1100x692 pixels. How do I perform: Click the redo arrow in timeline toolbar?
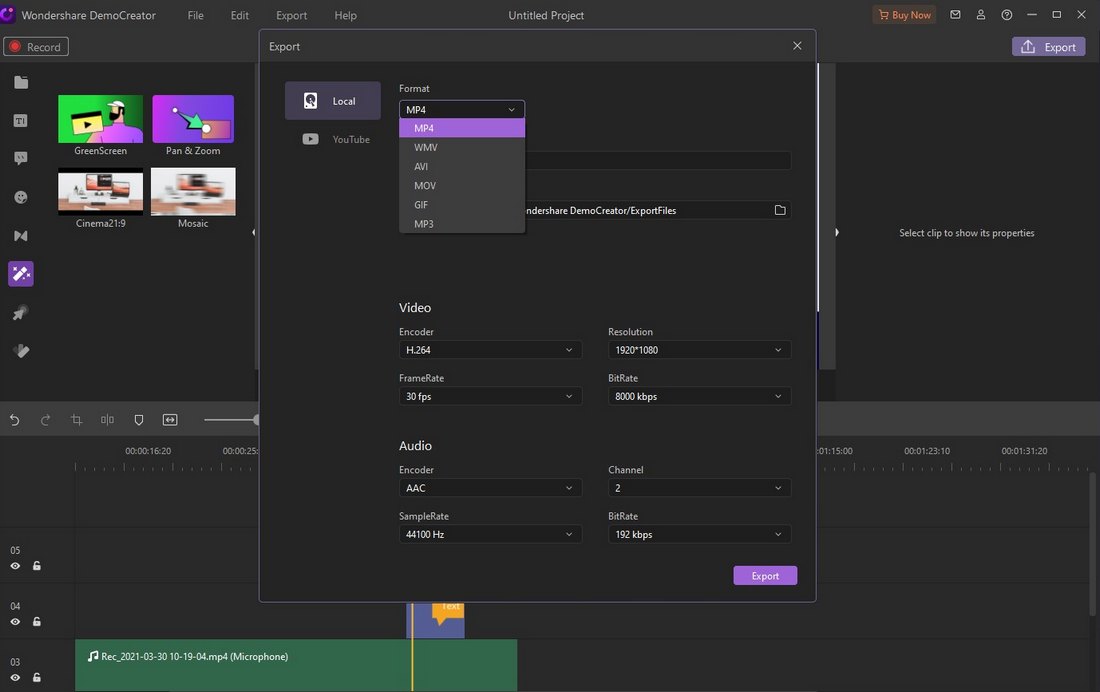[46, 420]
